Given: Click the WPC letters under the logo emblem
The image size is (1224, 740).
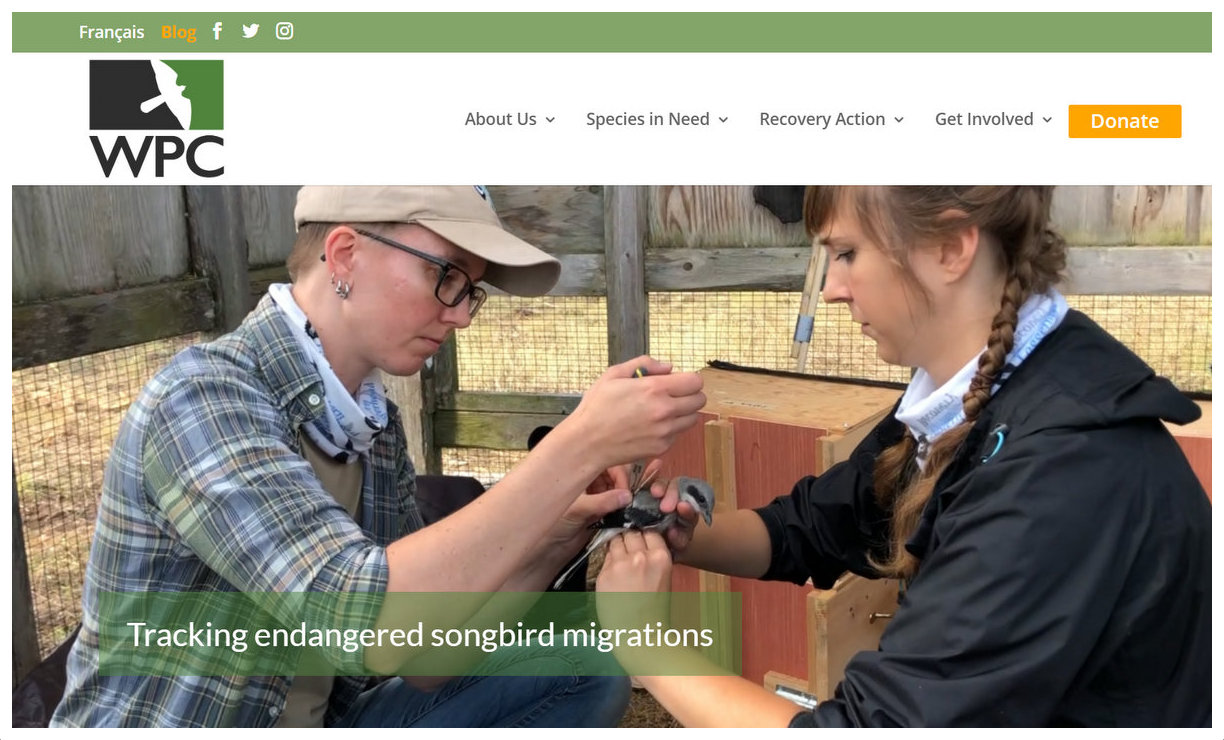Looking at the screenshot, I should (x=157, y=156).
